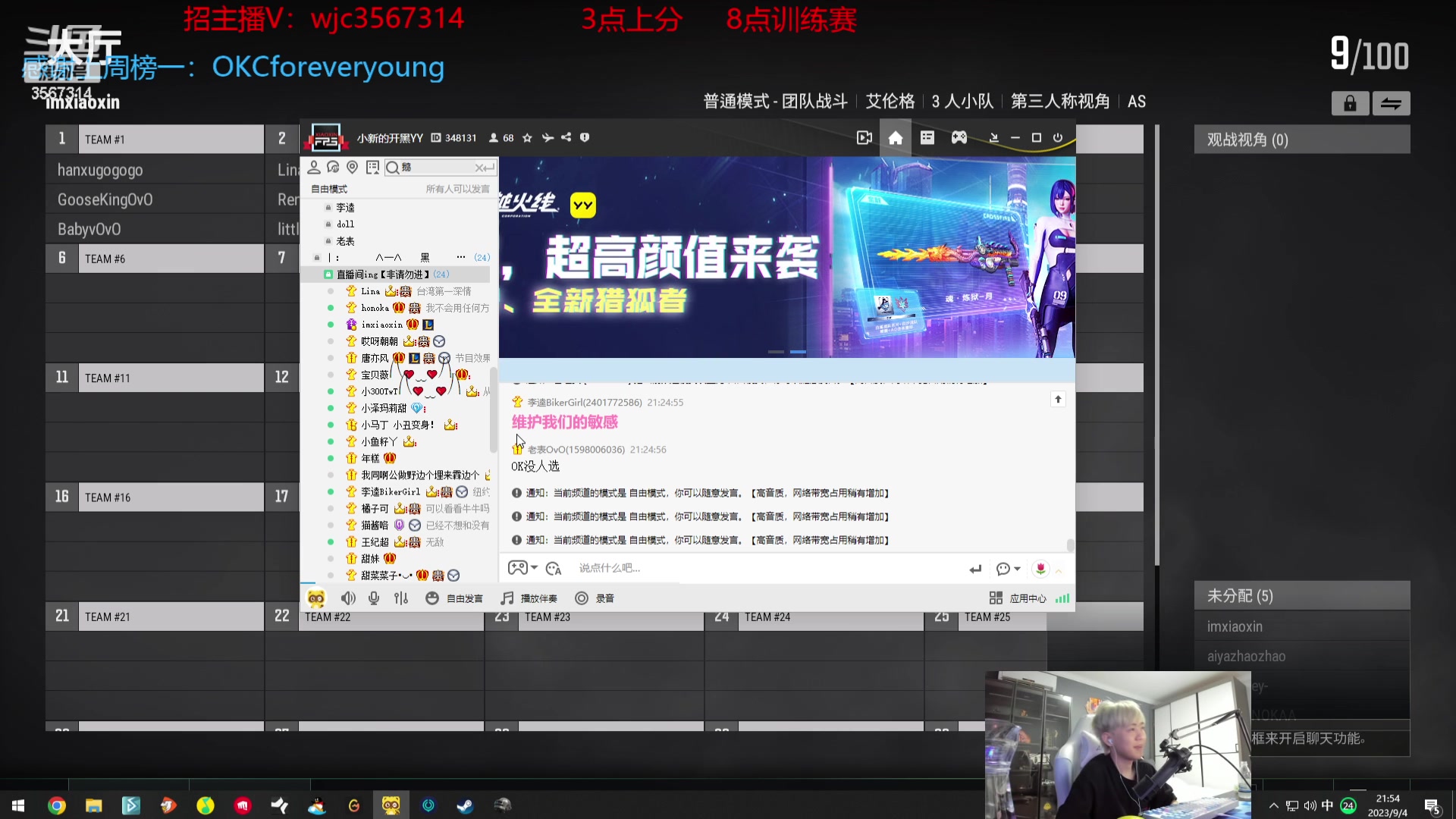This screenshot has width=1456, height=819.
Task: Click the swap arrows button in game lobby
Action: tap(1391, 103)
